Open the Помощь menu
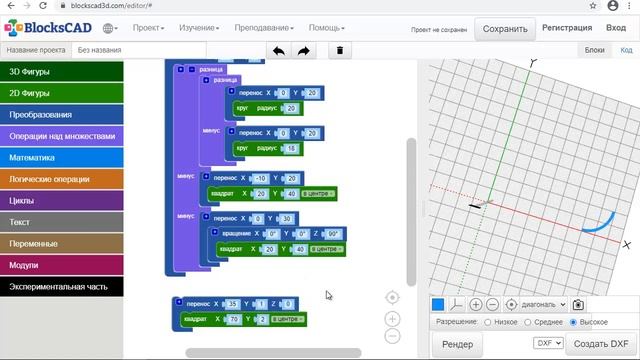The height and width of the screenshot is (360, 640). click(x=327, y=28)
